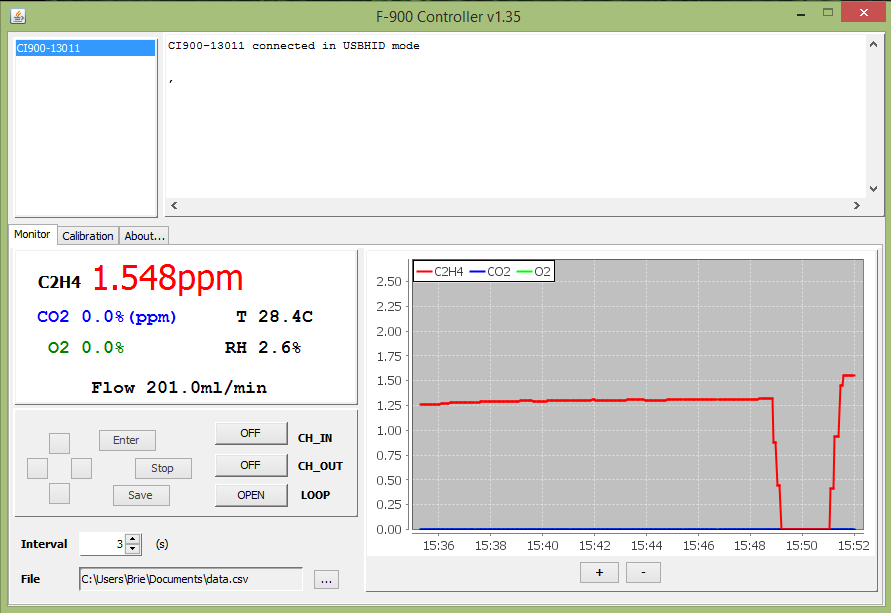
Task: Click the Save button
Action: [x=141, y=495]
